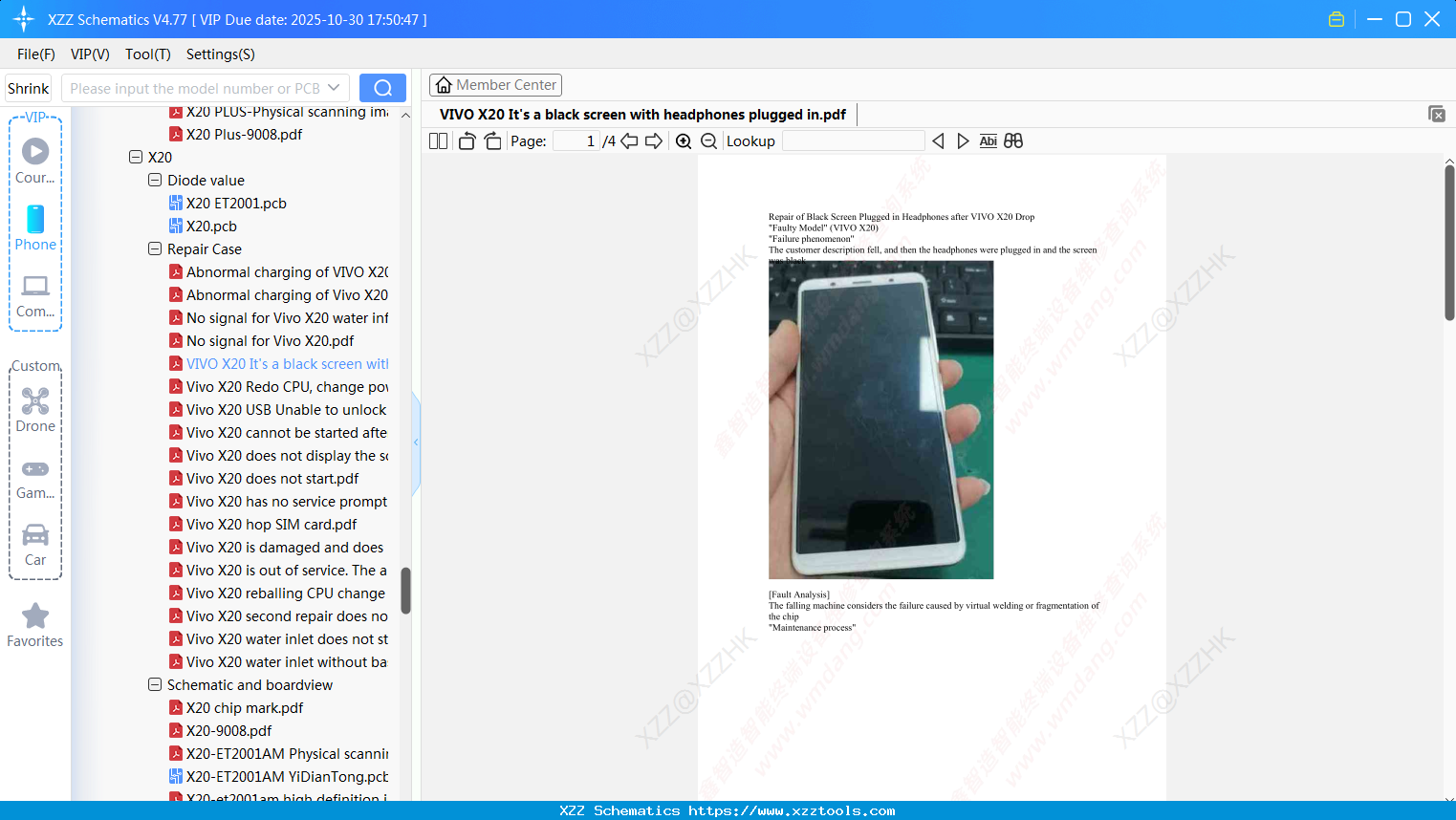Zoom out of the PDF page
Viewport: 1456px width, 820px height.
(708, 140)
